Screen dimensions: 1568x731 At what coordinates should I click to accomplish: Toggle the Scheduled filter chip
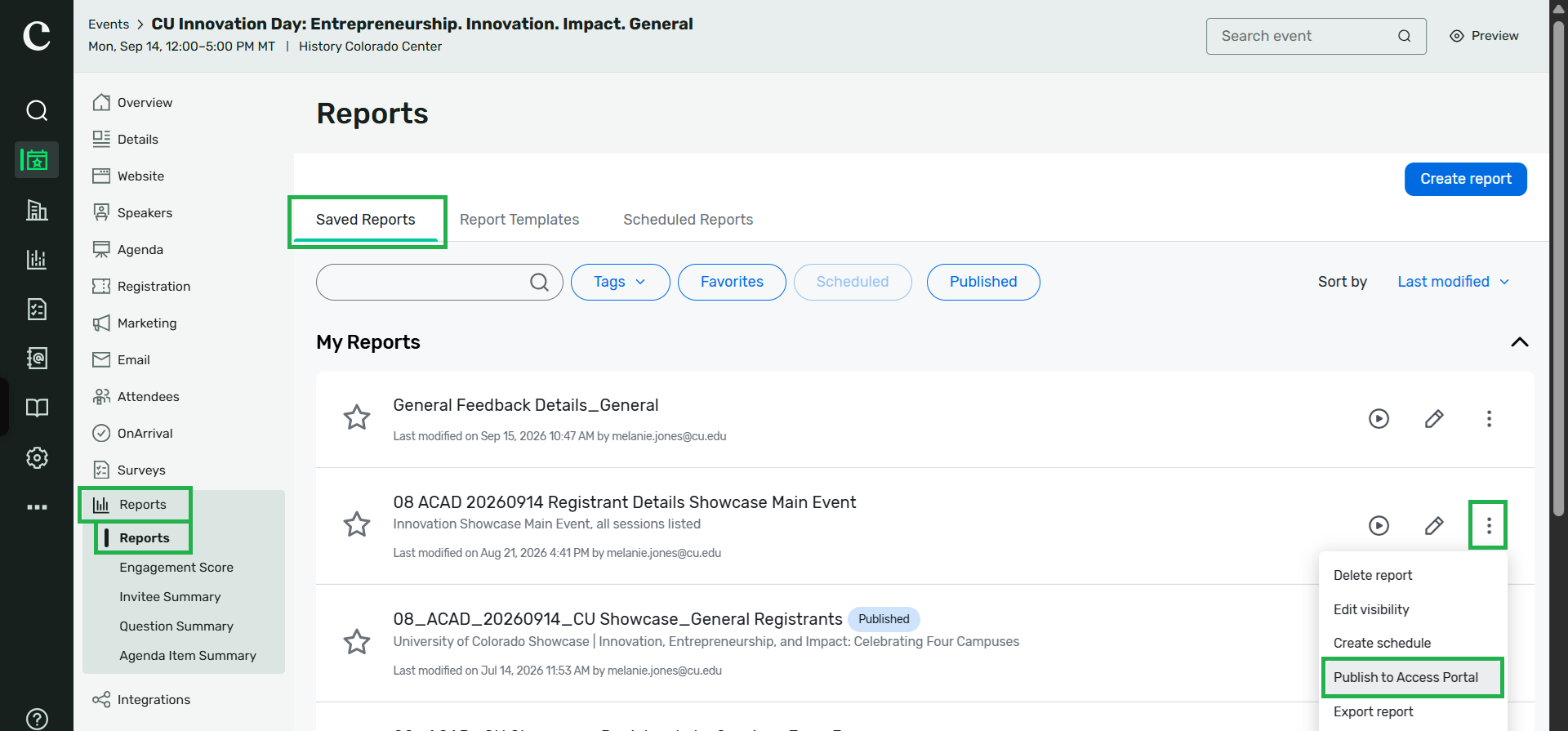coord(853,282)
